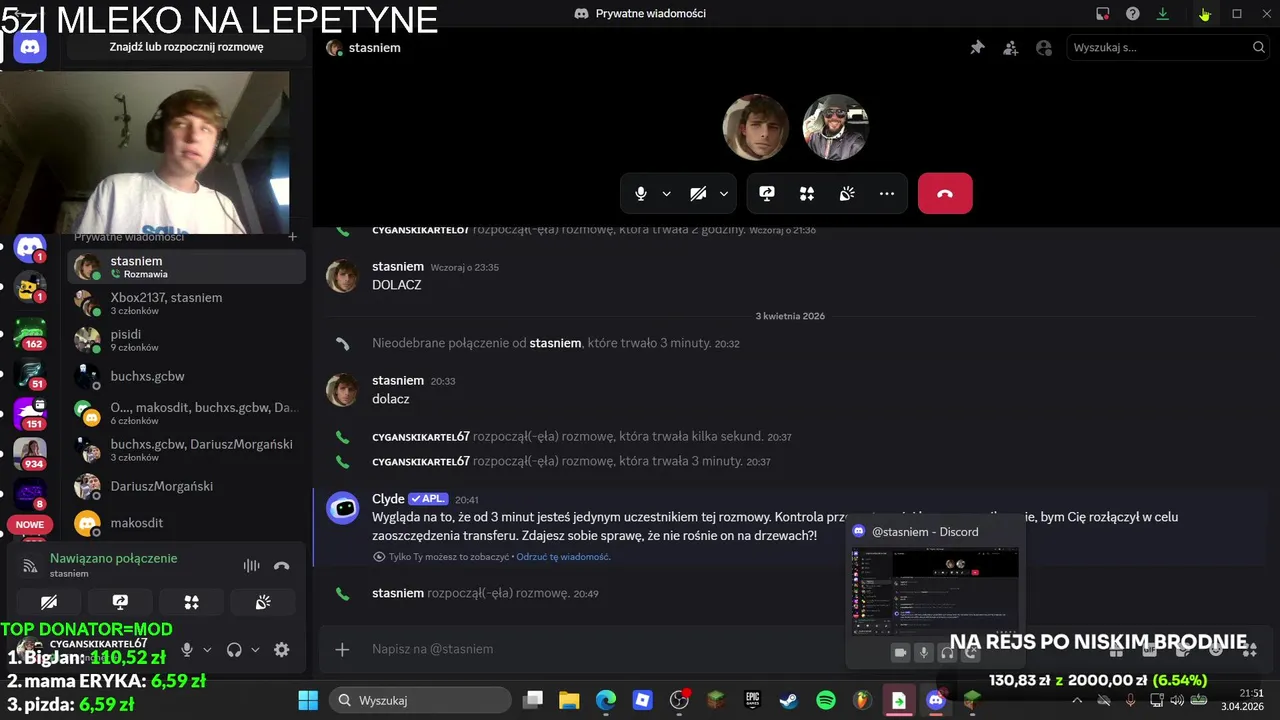Open soundboard from voice connection panel
The width and height of the screenshot is (1280, 720).
pyautogui.click(x=263, y=602)
